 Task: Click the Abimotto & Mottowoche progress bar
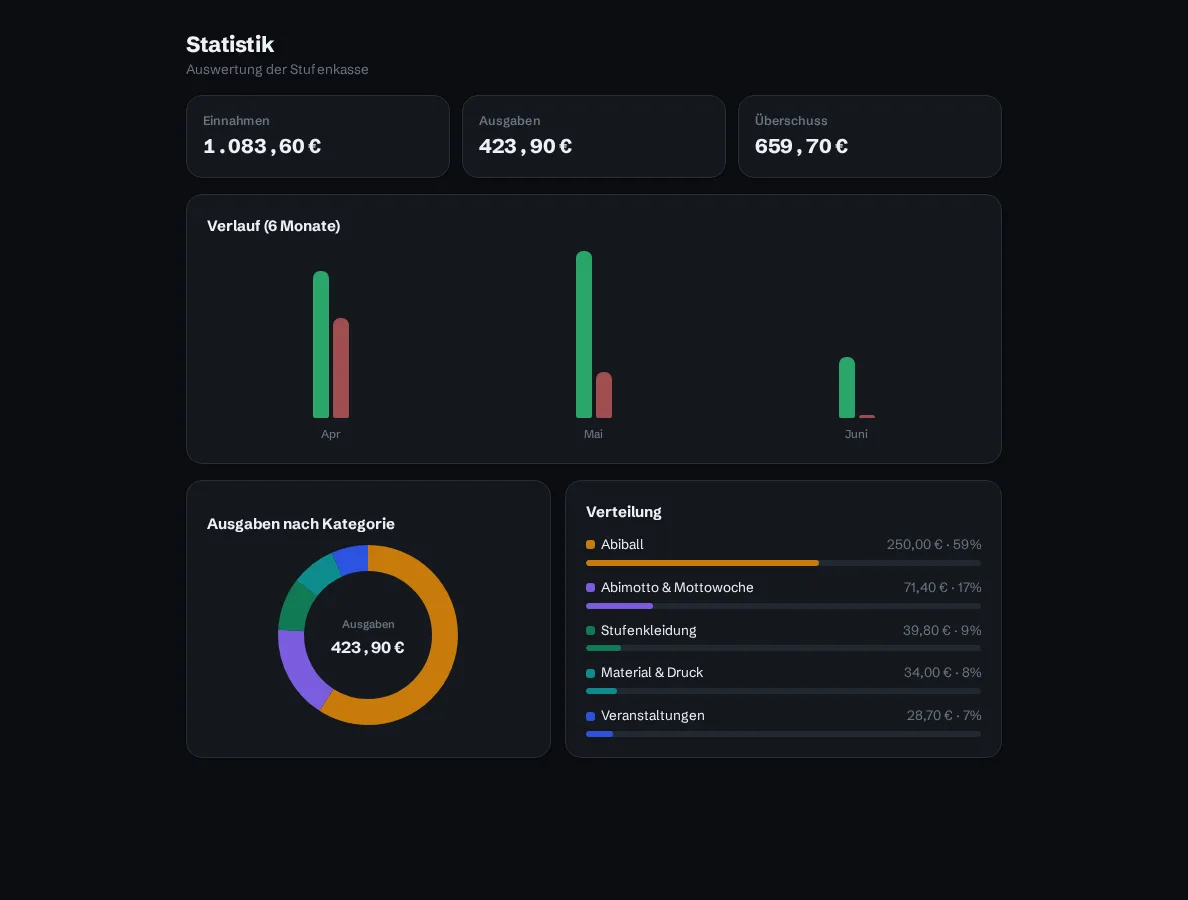pos(783,606)
